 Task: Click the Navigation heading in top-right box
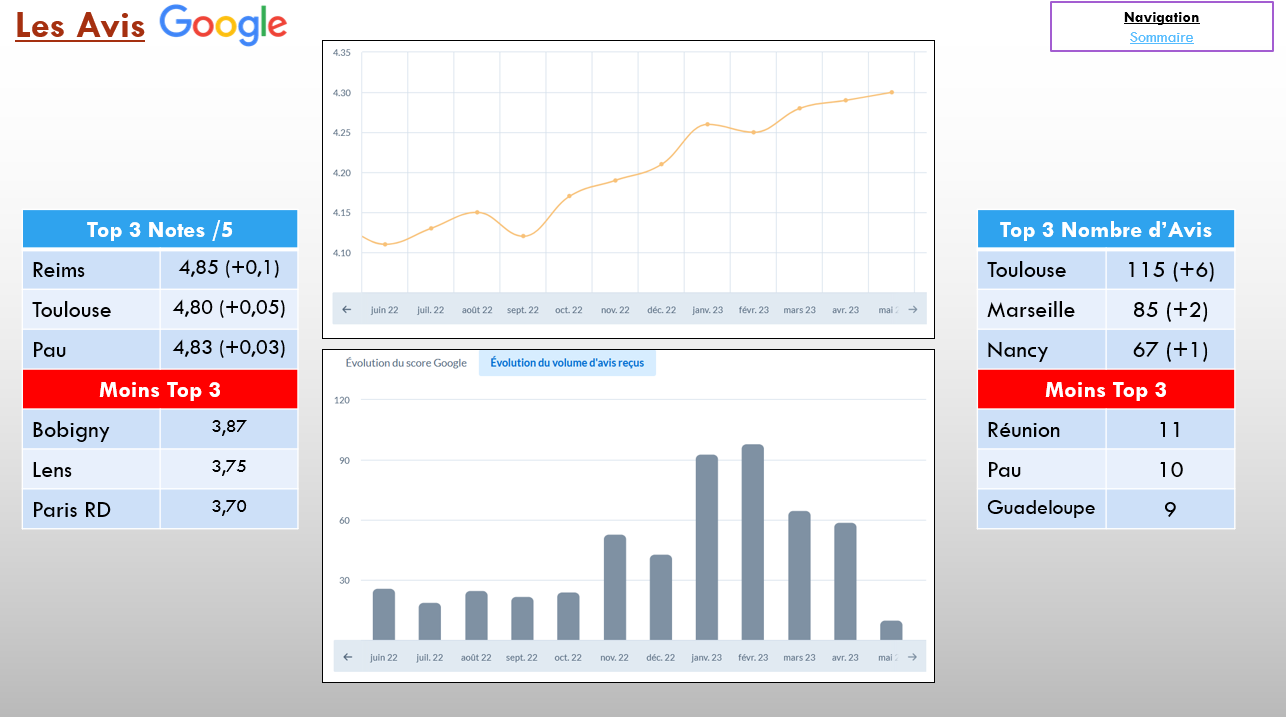pos(1161,17)
